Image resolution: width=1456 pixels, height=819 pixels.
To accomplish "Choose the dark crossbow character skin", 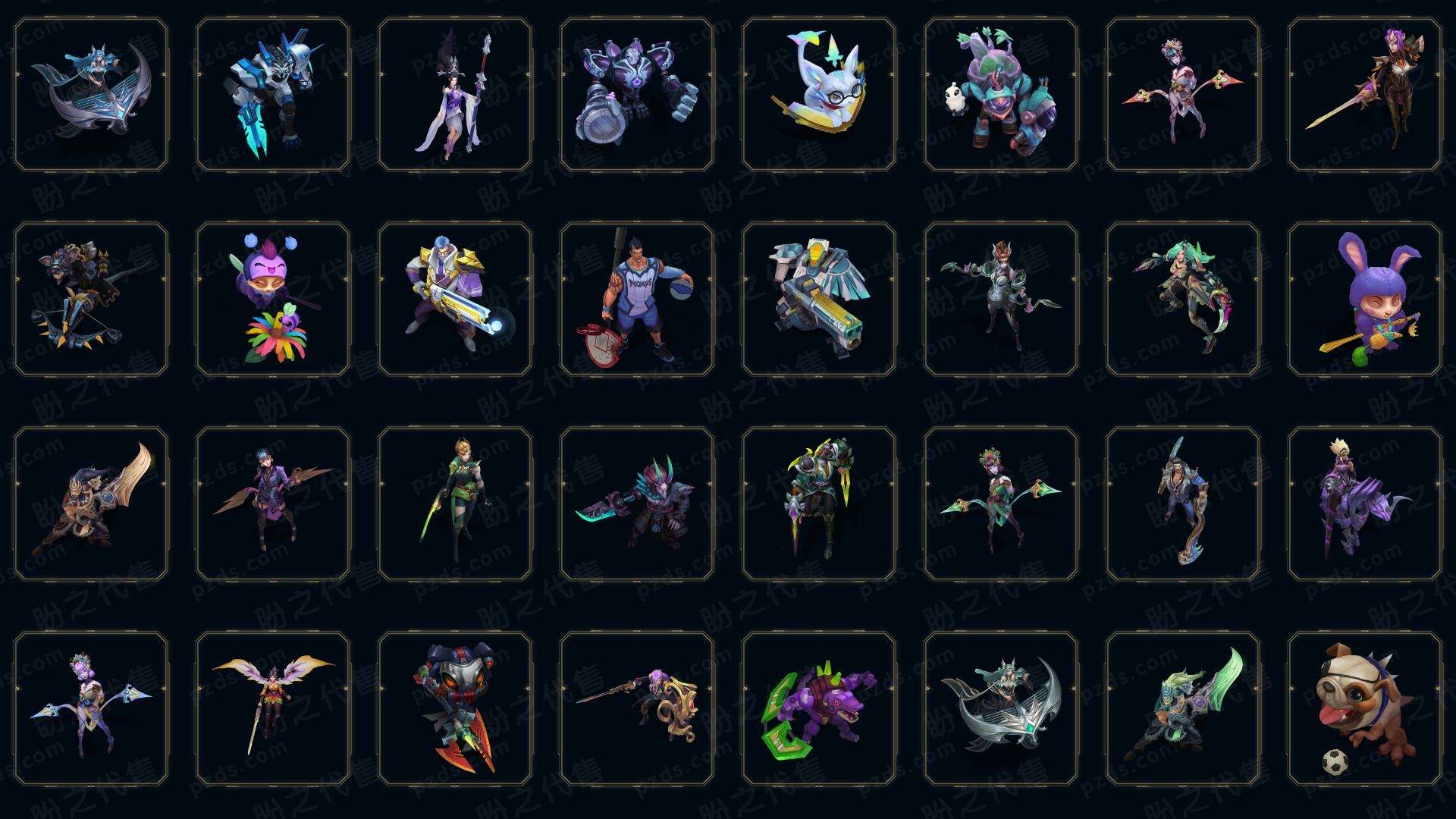I will point(91,299).
